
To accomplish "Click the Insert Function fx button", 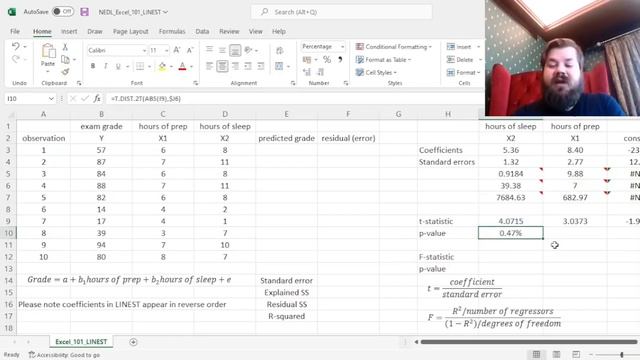I will pos(97,98).
